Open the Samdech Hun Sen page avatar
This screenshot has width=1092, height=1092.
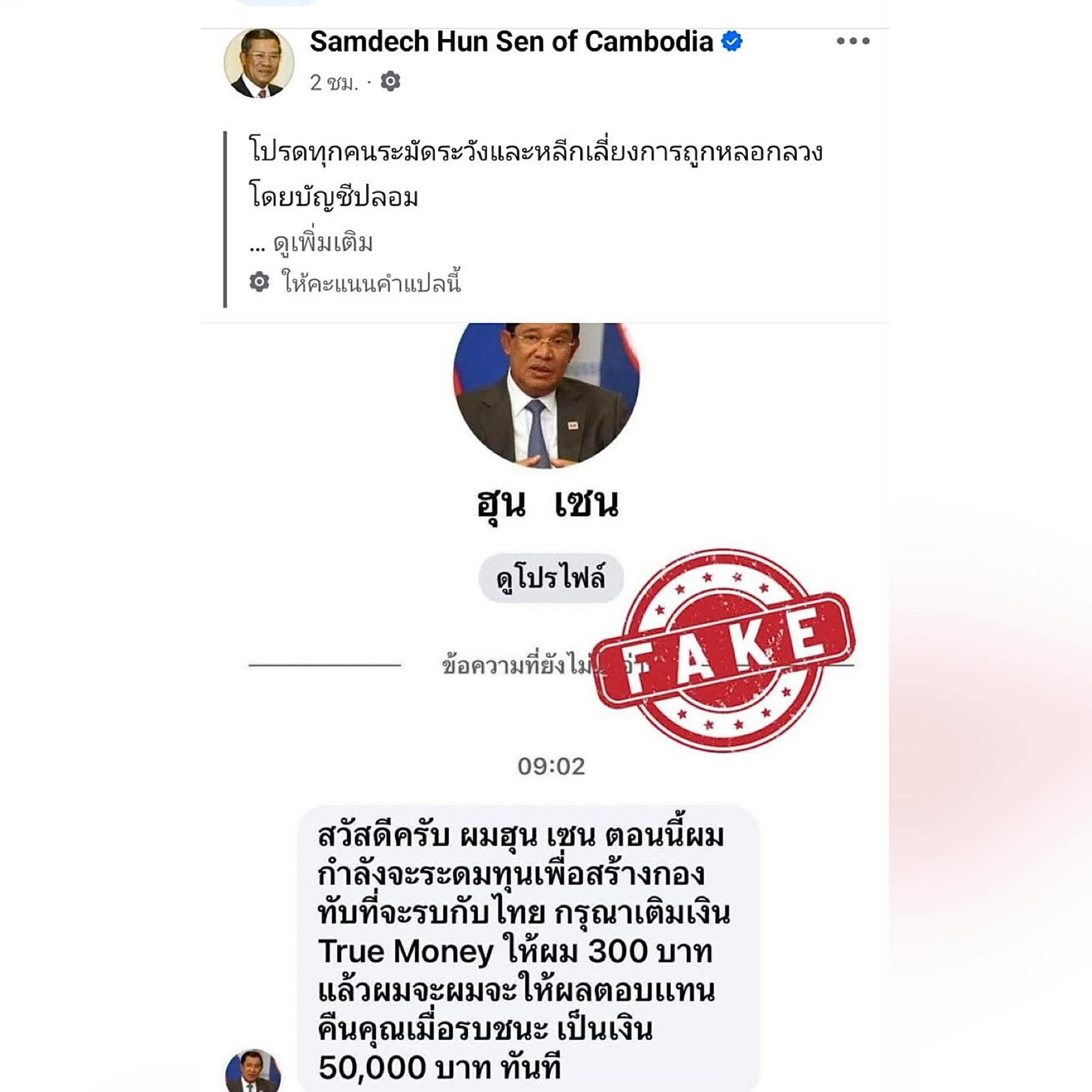(x=259, y=63)
